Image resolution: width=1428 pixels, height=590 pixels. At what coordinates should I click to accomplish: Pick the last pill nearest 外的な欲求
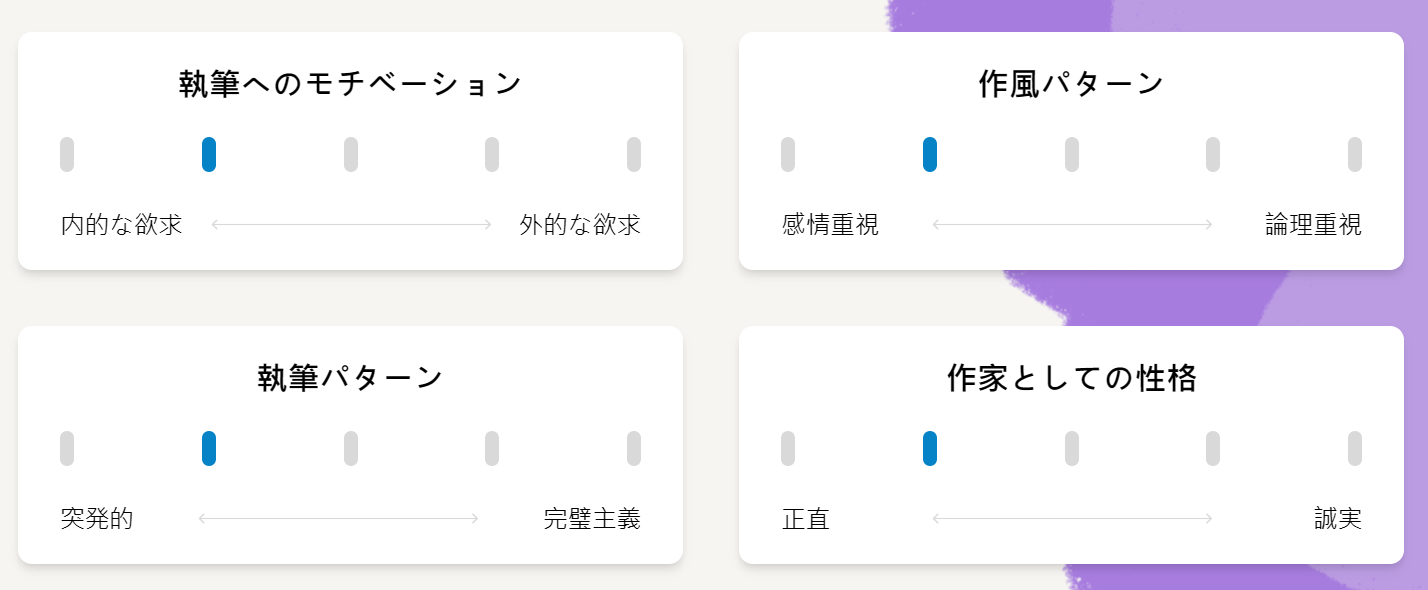click(634, 155)
